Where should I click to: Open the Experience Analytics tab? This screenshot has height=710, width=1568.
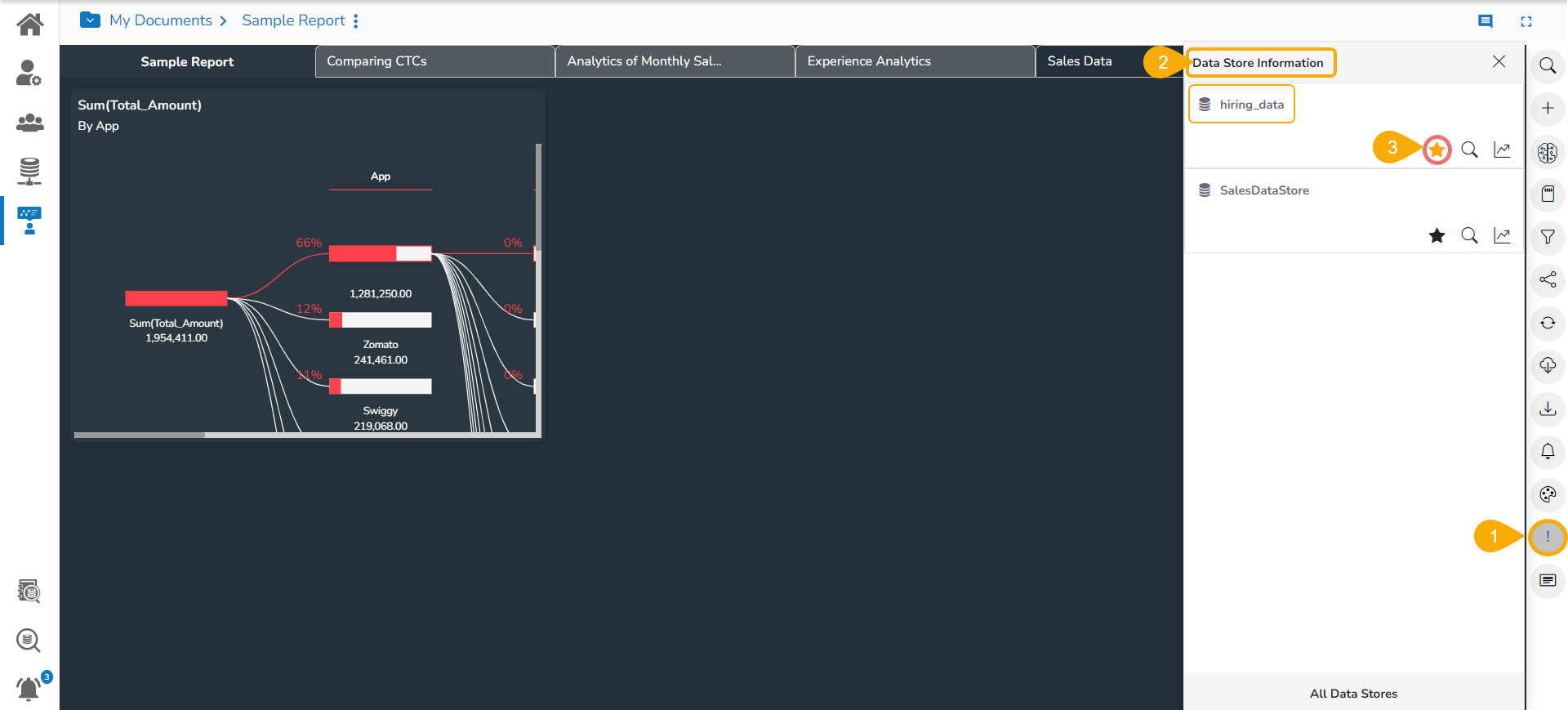coord(915,61)
